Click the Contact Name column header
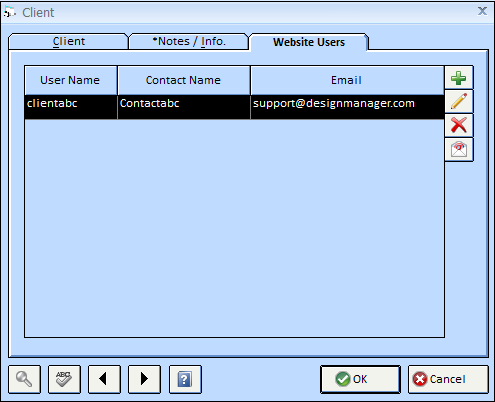Image resolution: width=495 pixels, height=402 pixels. 184,80
